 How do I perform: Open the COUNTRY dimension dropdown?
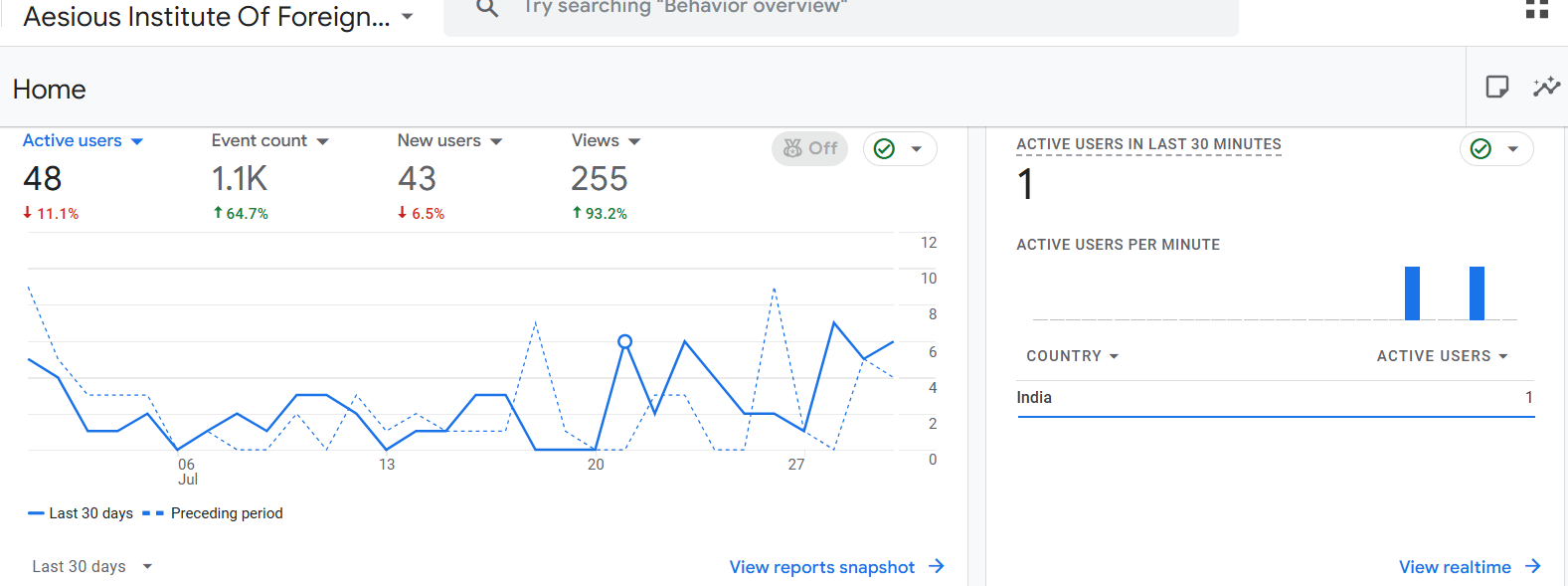click(x=1072, y=356)
